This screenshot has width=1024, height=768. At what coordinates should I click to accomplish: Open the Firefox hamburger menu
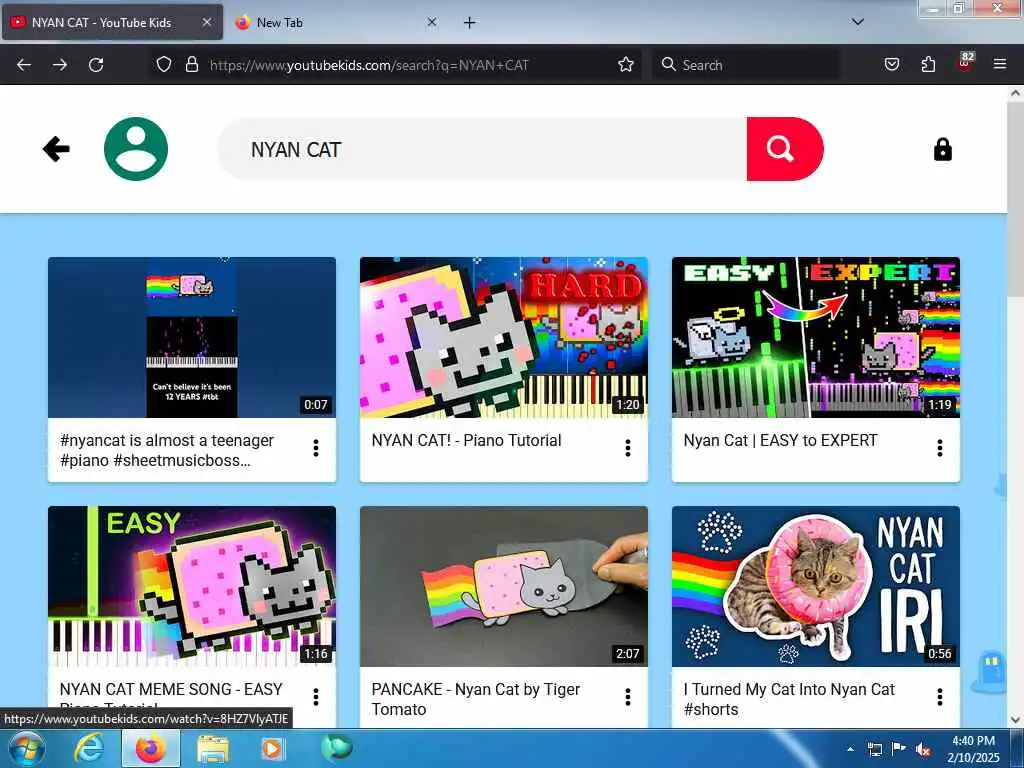coord(1000,64)
